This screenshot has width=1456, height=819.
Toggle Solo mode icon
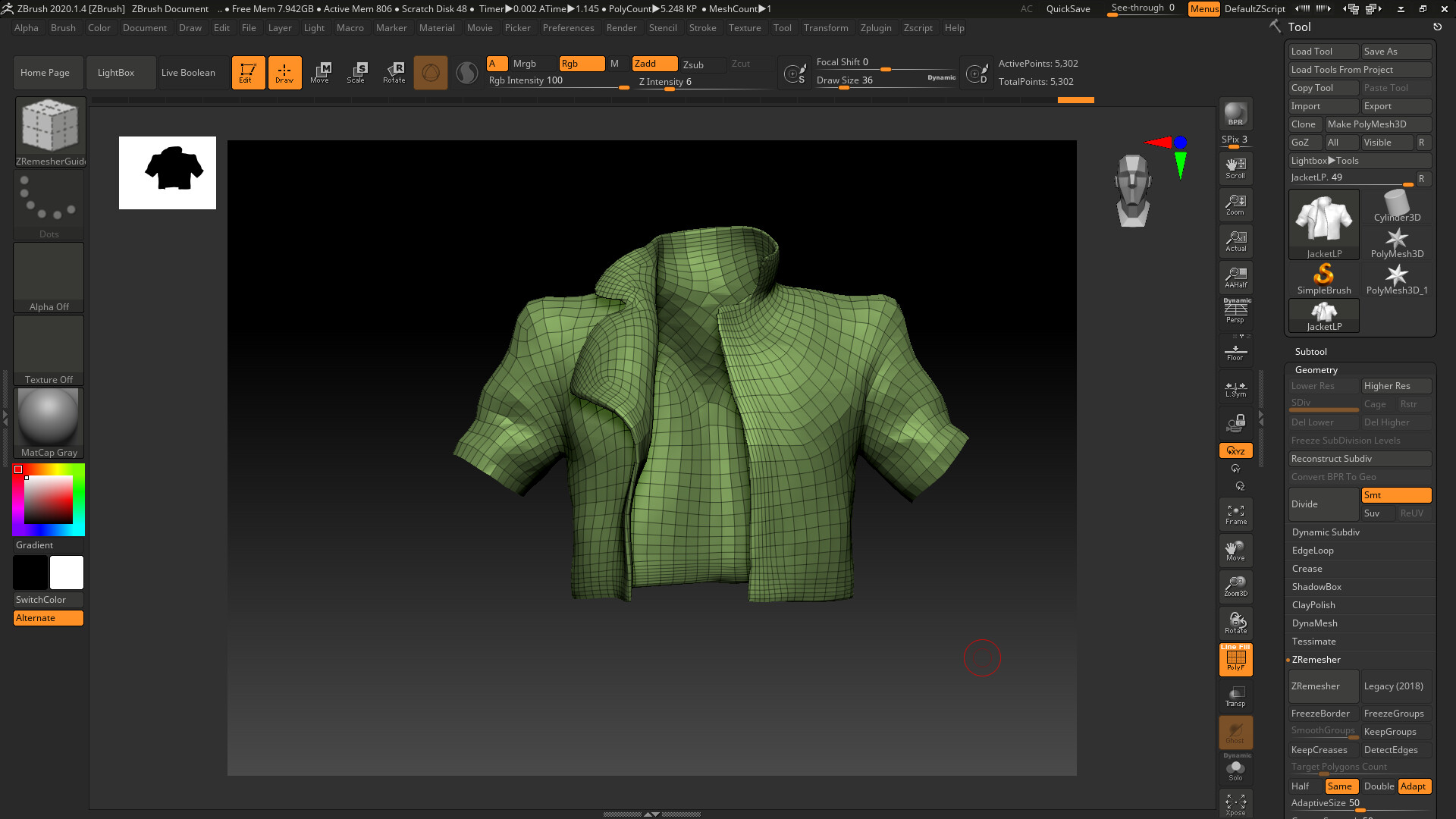tap(1235, 769)
